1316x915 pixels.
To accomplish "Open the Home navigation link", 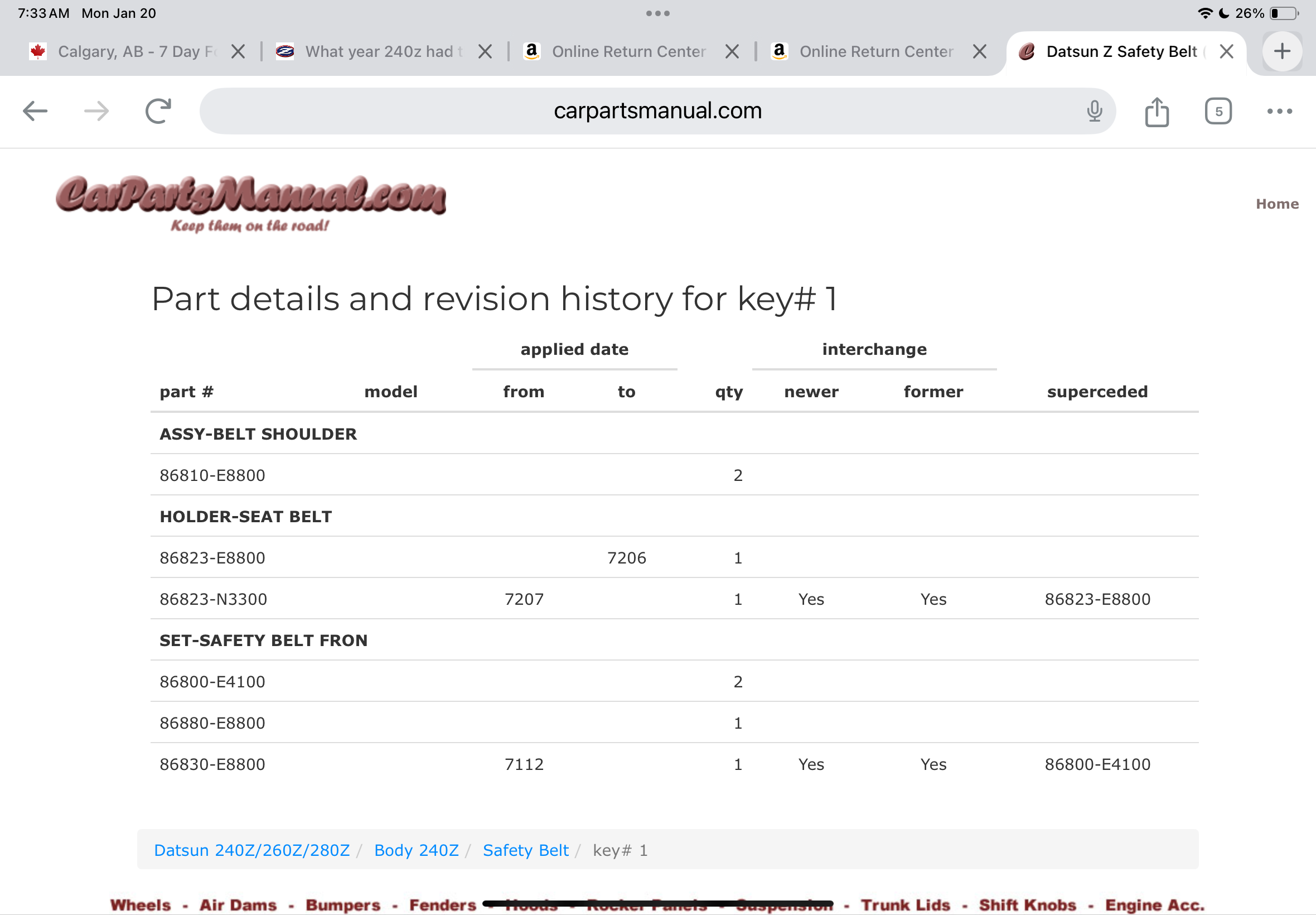I will click(x=1276, y=204).
